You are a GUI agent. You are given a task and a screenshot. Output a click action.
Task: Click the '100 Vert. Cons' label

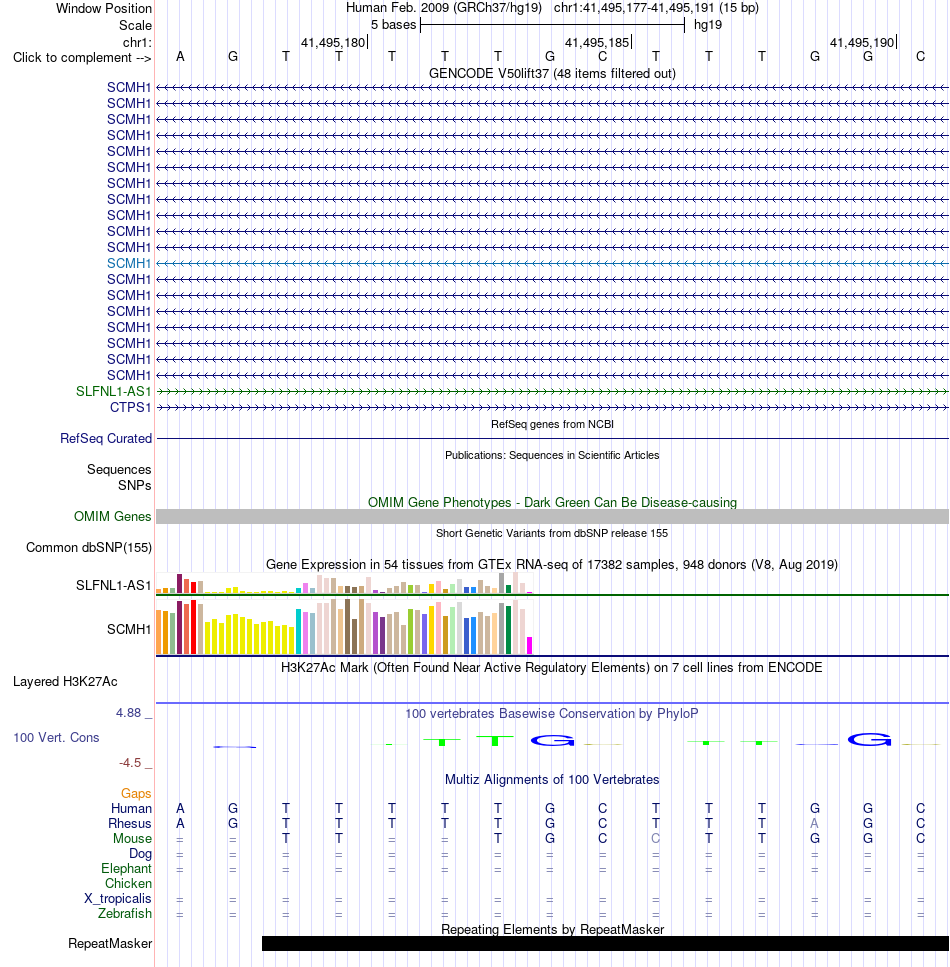(56, 738)
